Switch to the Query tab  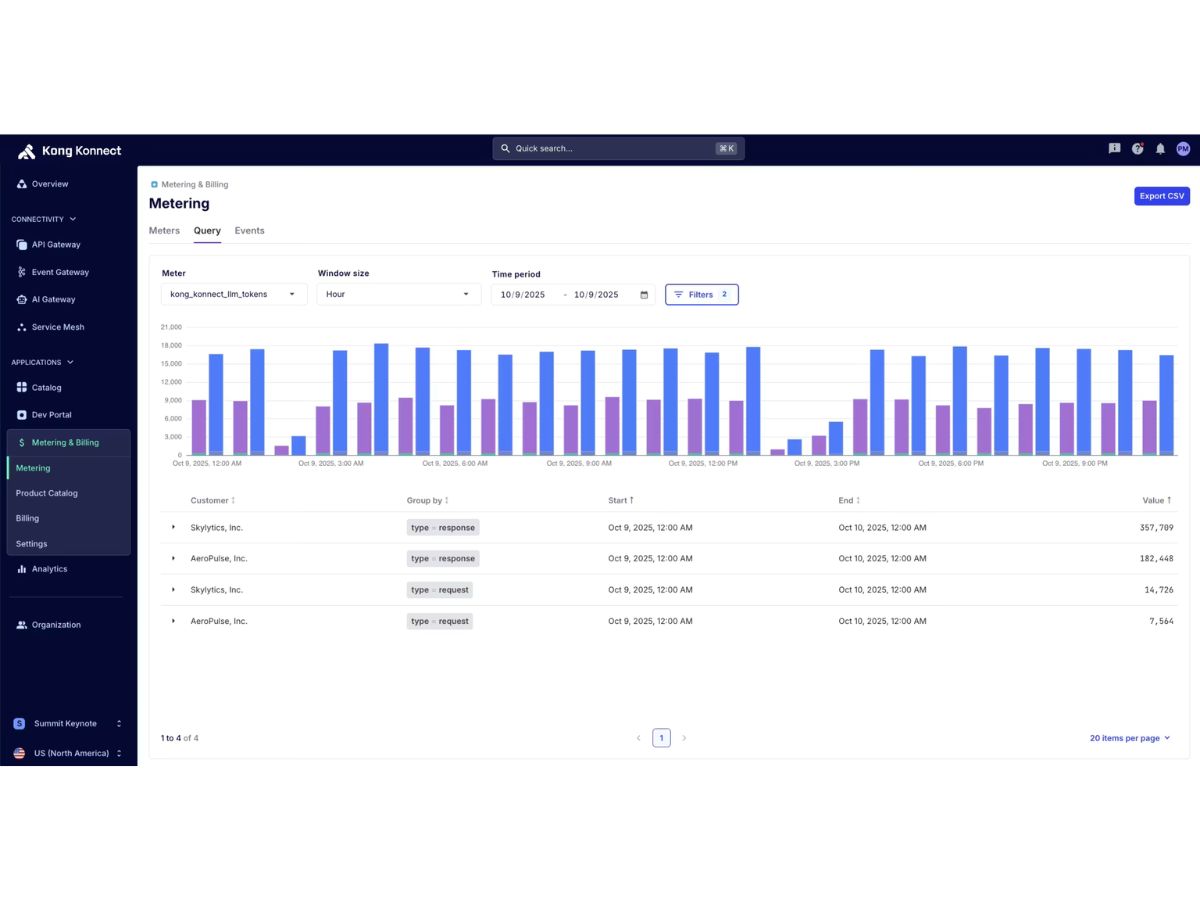point(207,231)
